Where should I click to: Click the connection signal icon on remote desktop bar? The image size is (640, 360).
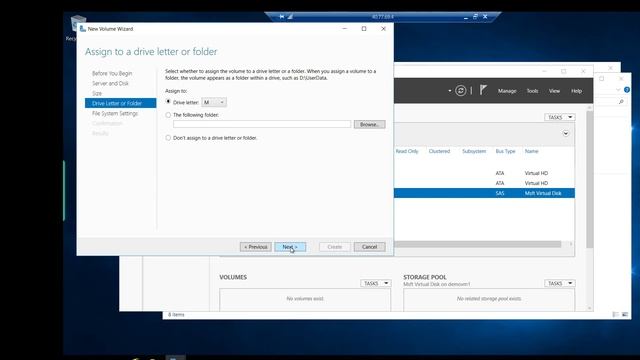point(290,17)
